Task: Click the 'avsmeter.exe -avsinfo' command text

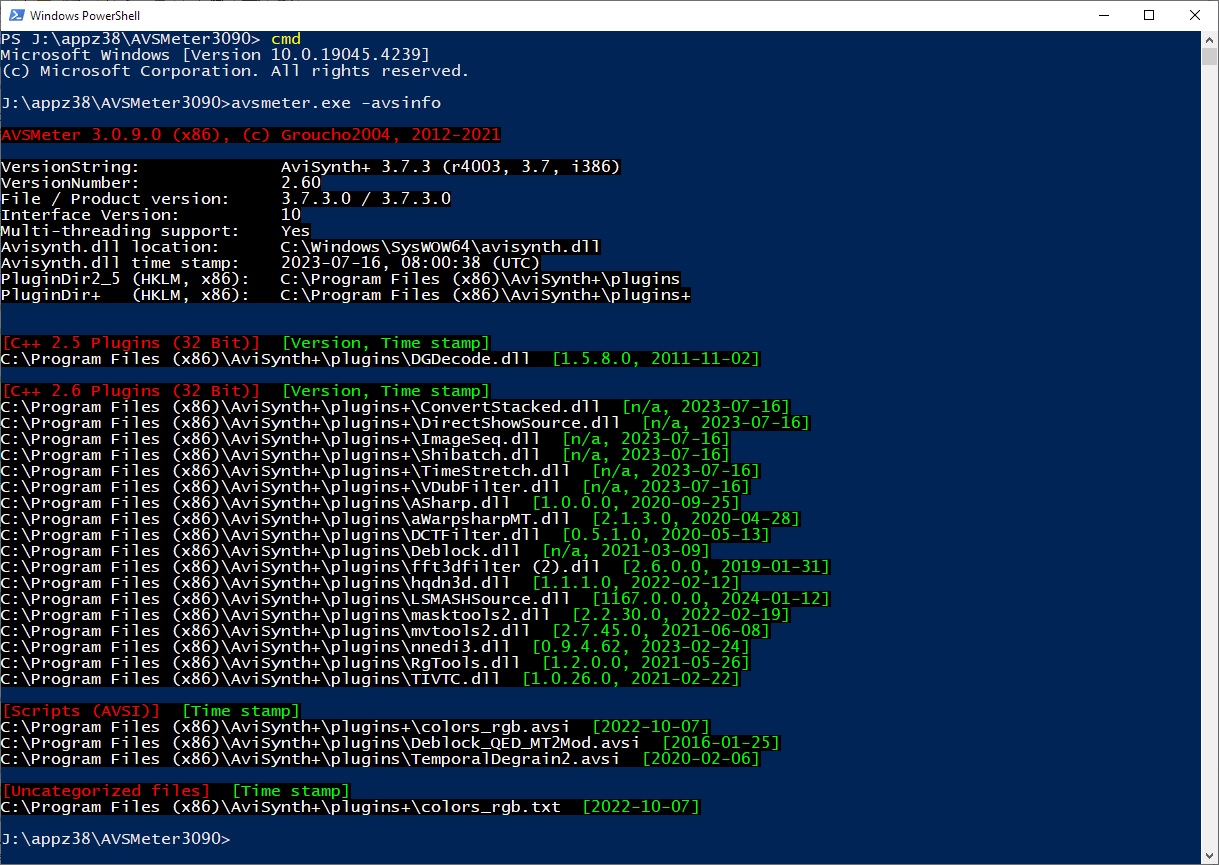Action: (336, 103)
